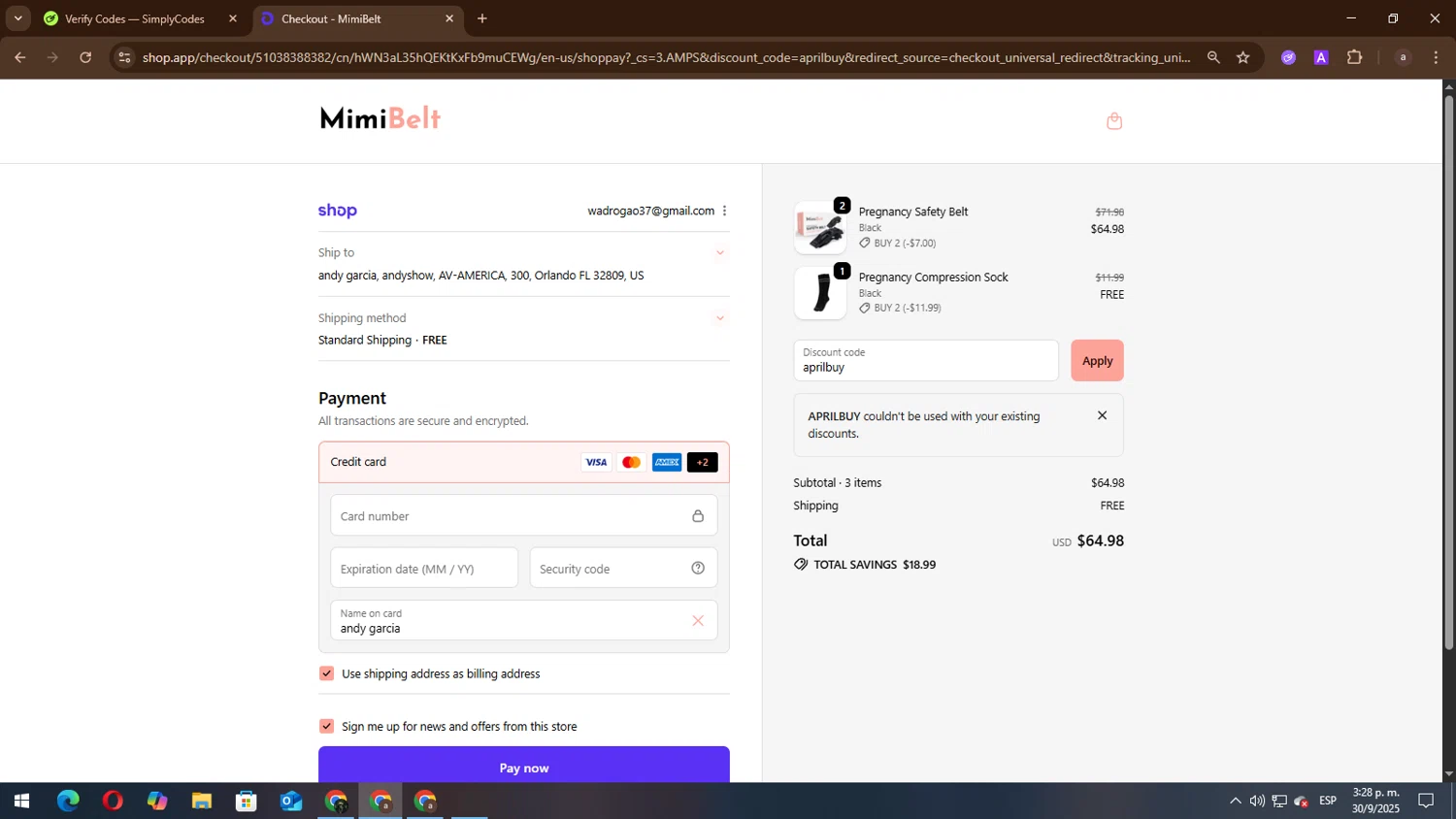Toggle Use shipping address as billing address

click(x=326, y=673)
